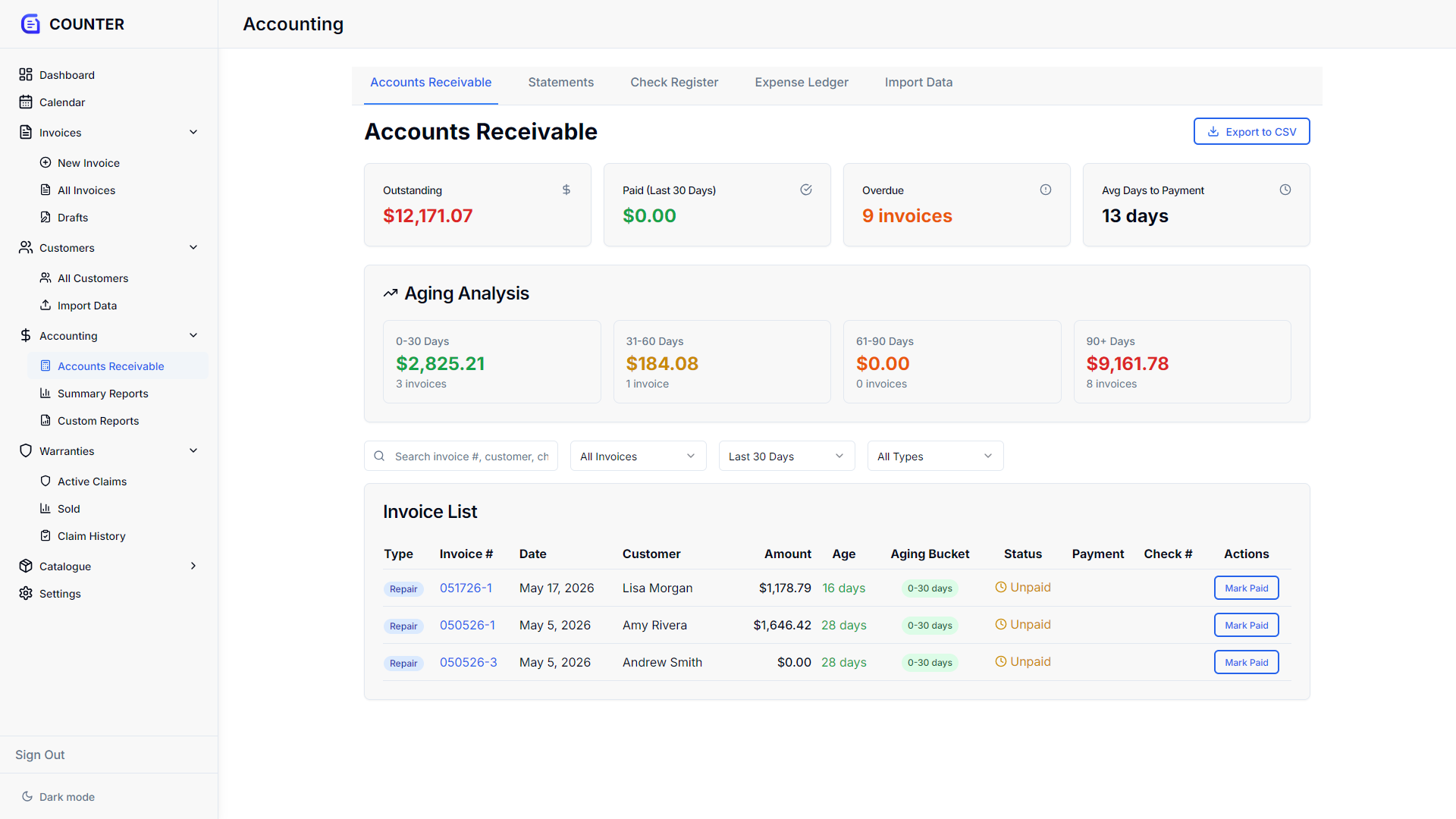The height and width of the screenshot is (819, 1456).
Task: Click the alert icon on Overdue card
Action: point(1046,190)
